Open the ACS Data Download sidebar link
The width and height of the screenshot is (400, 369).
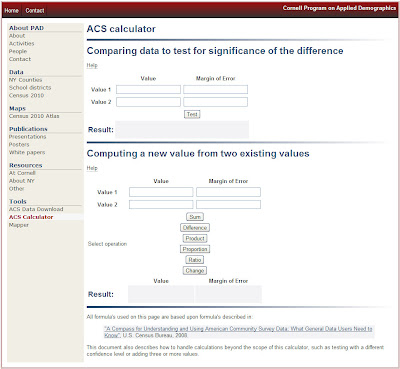36,209
